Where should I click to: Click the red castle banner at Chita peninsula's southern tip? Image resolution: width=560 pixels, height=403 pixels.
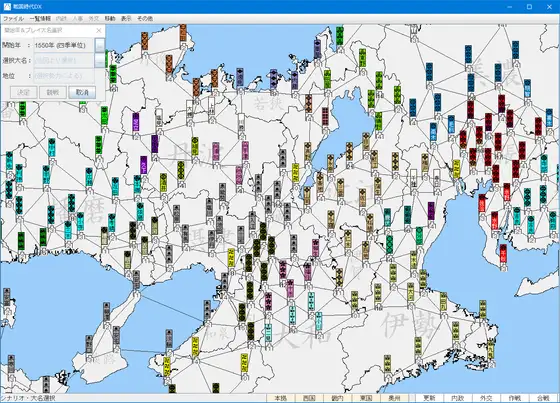coord(503,253)
